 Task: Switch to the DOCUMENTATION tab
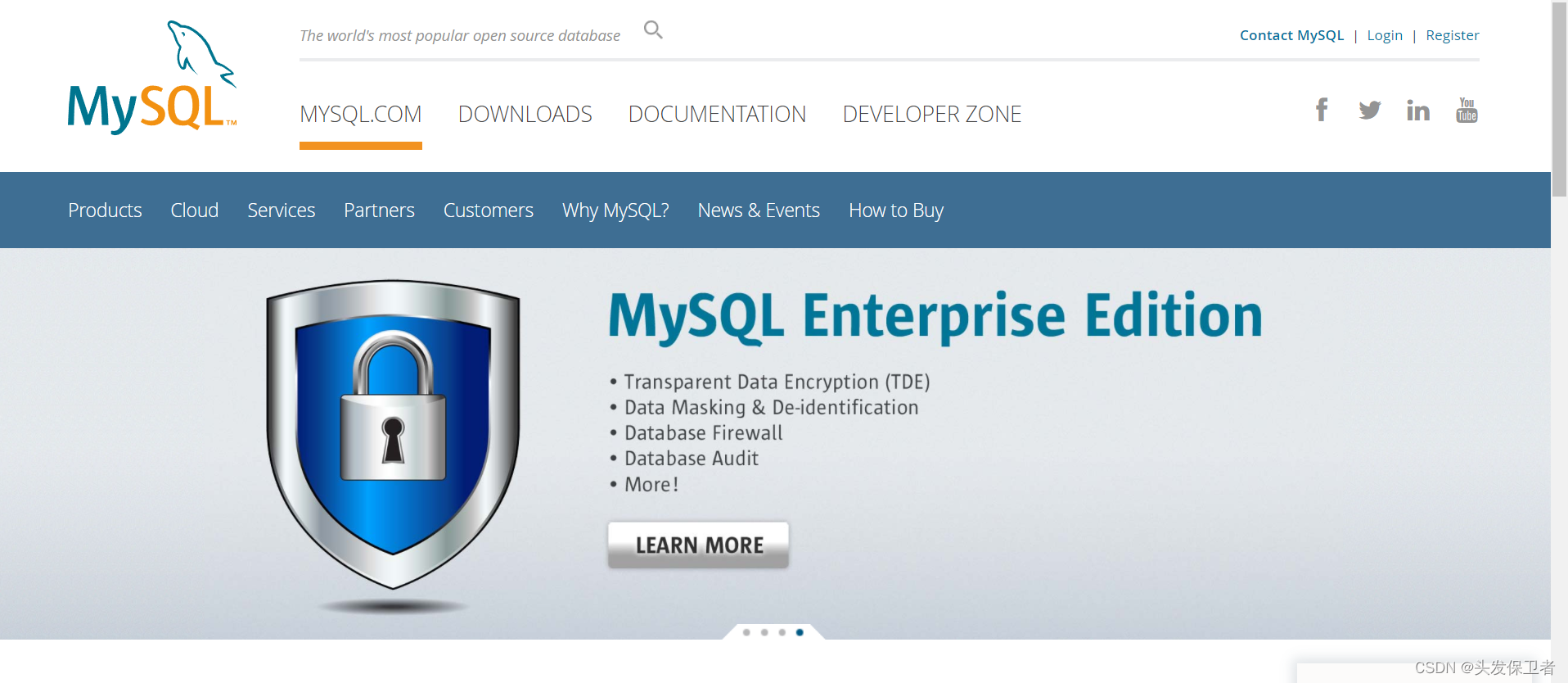click(717, 115)
